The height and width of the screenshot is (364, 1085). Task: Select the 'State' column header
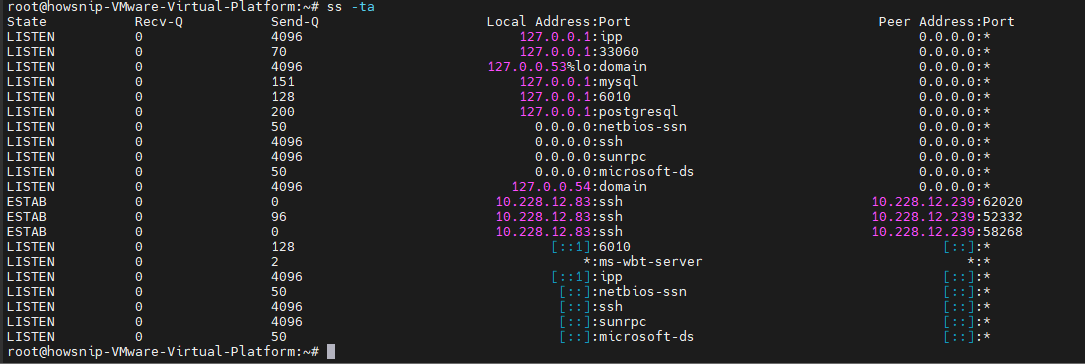tap(26, 21)
